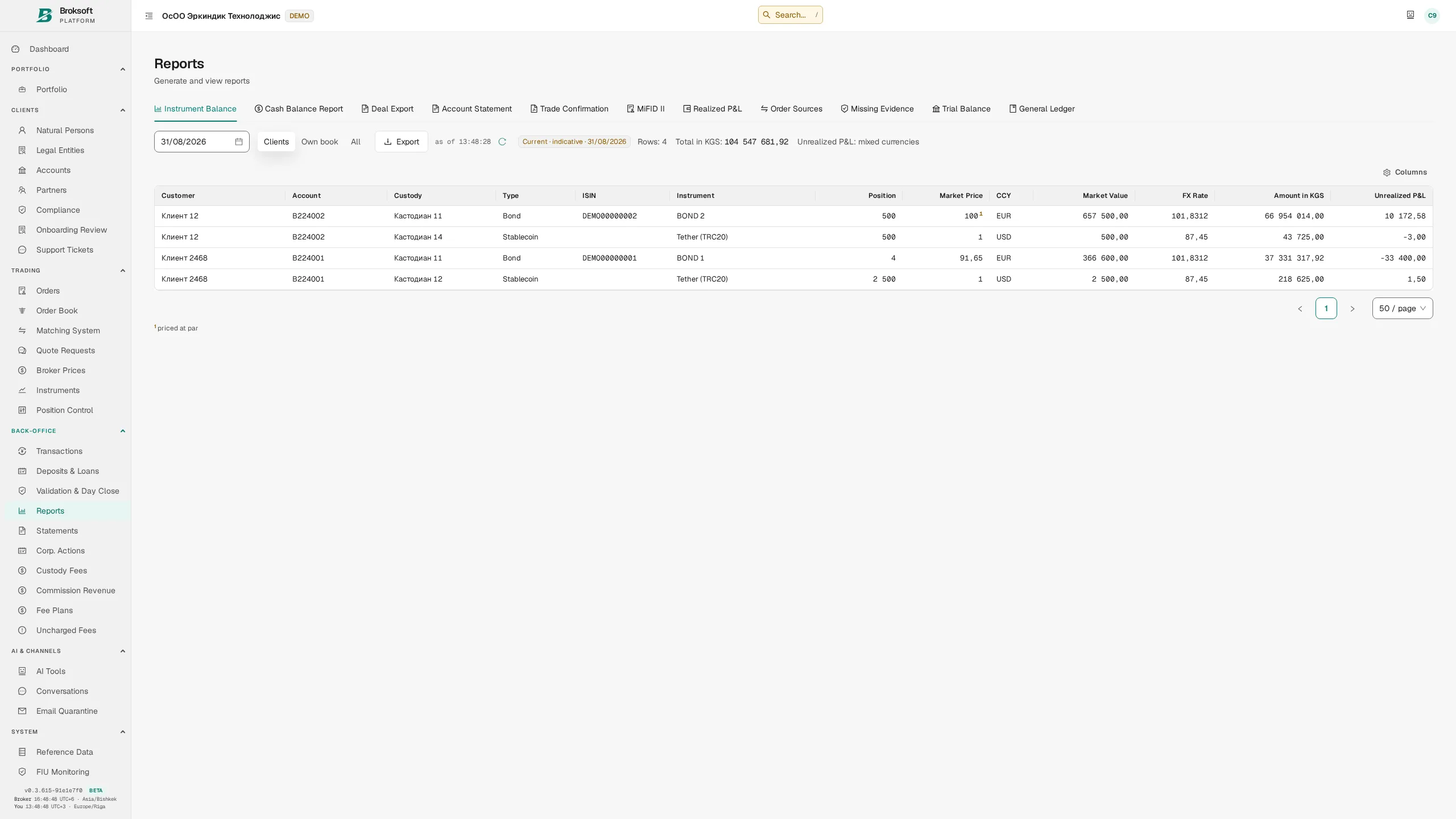Viewport: 1456px width, 819px height.
Task: Click the refresh icon next to timestamp
Action: point(502,142)
